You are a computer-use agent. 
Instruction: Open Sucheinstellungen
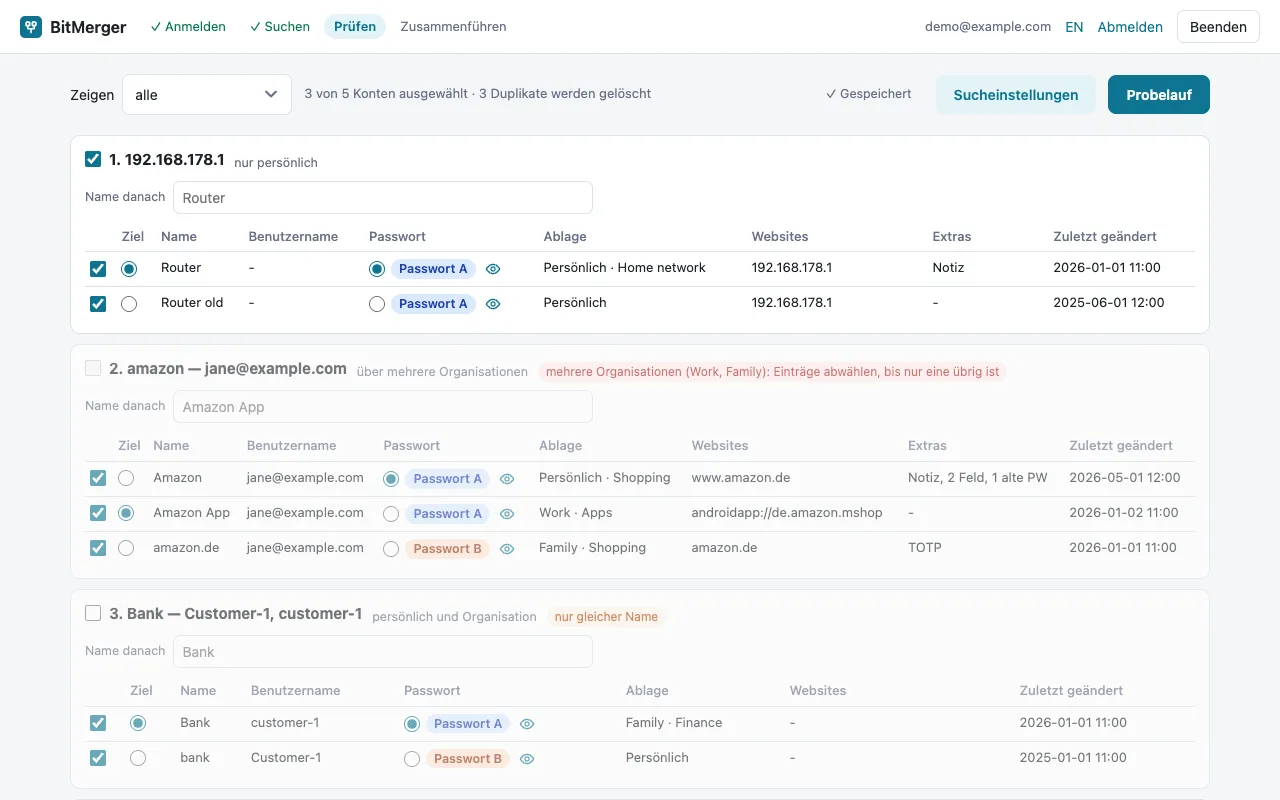pyautogui.click(x=1016, y=95)
